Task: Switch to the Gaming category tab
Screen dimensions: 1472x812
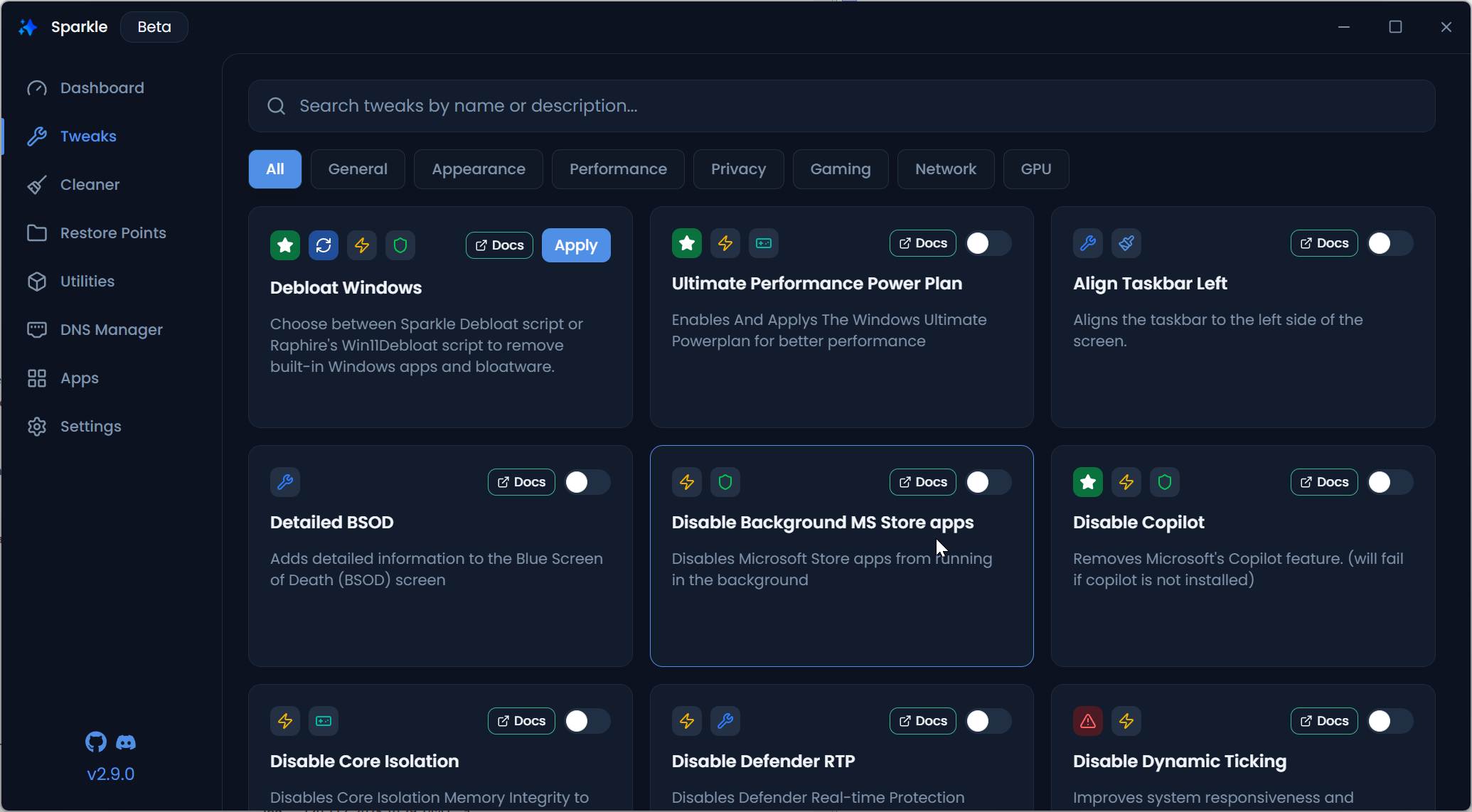Action: tap(840, 169)
